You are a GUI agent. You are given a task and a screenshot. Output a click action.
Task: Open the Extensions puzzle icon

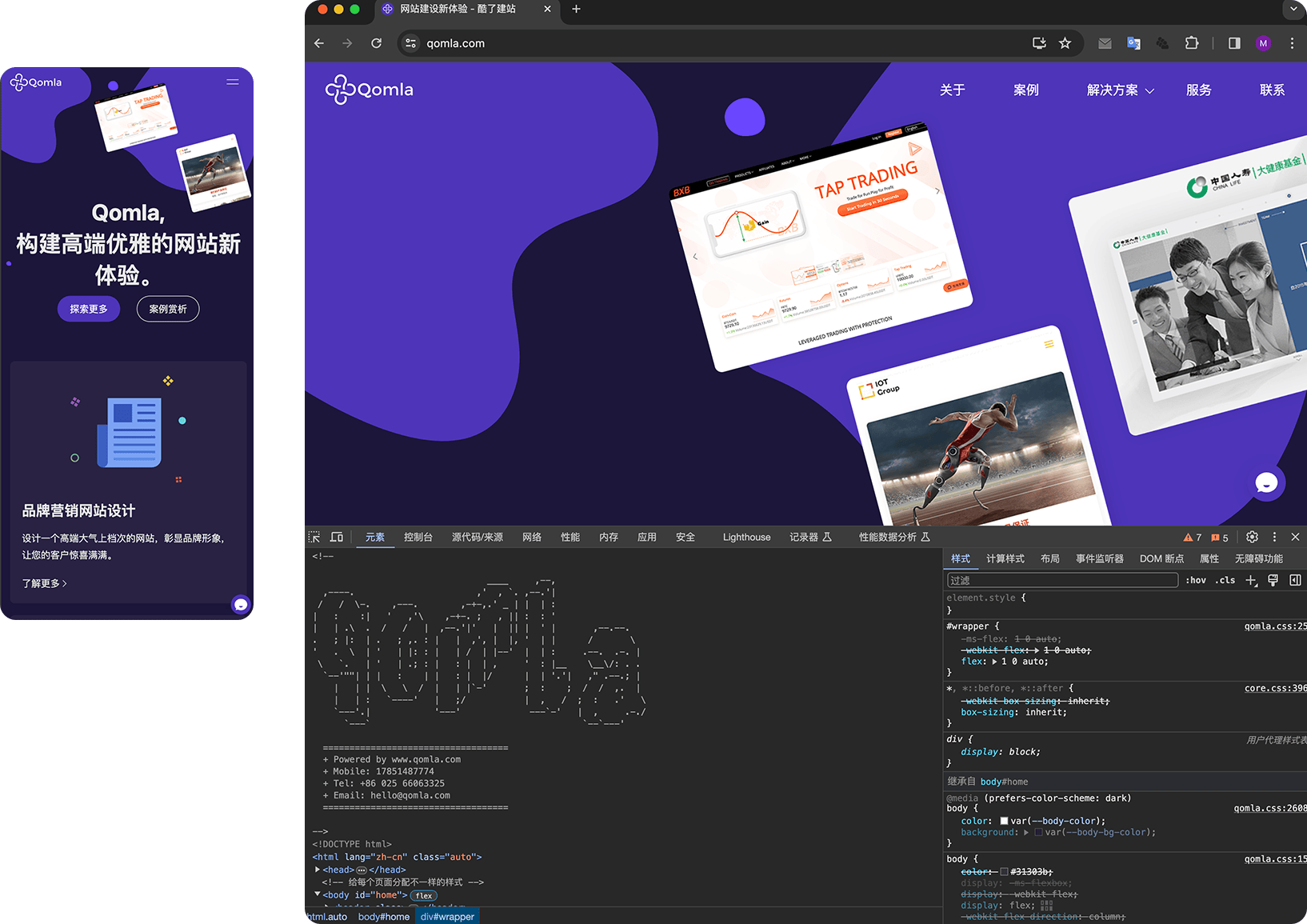tap(1192, 43)
